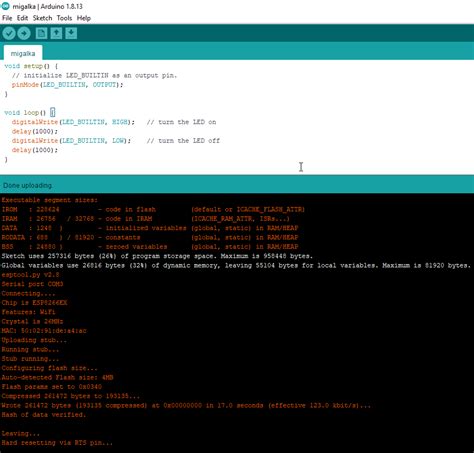The height and width of the screenshot is (453, 474).
Task: Click the pinMode(LED_BUILTIN, OUTPUT) line
Action: coord(67,85)
